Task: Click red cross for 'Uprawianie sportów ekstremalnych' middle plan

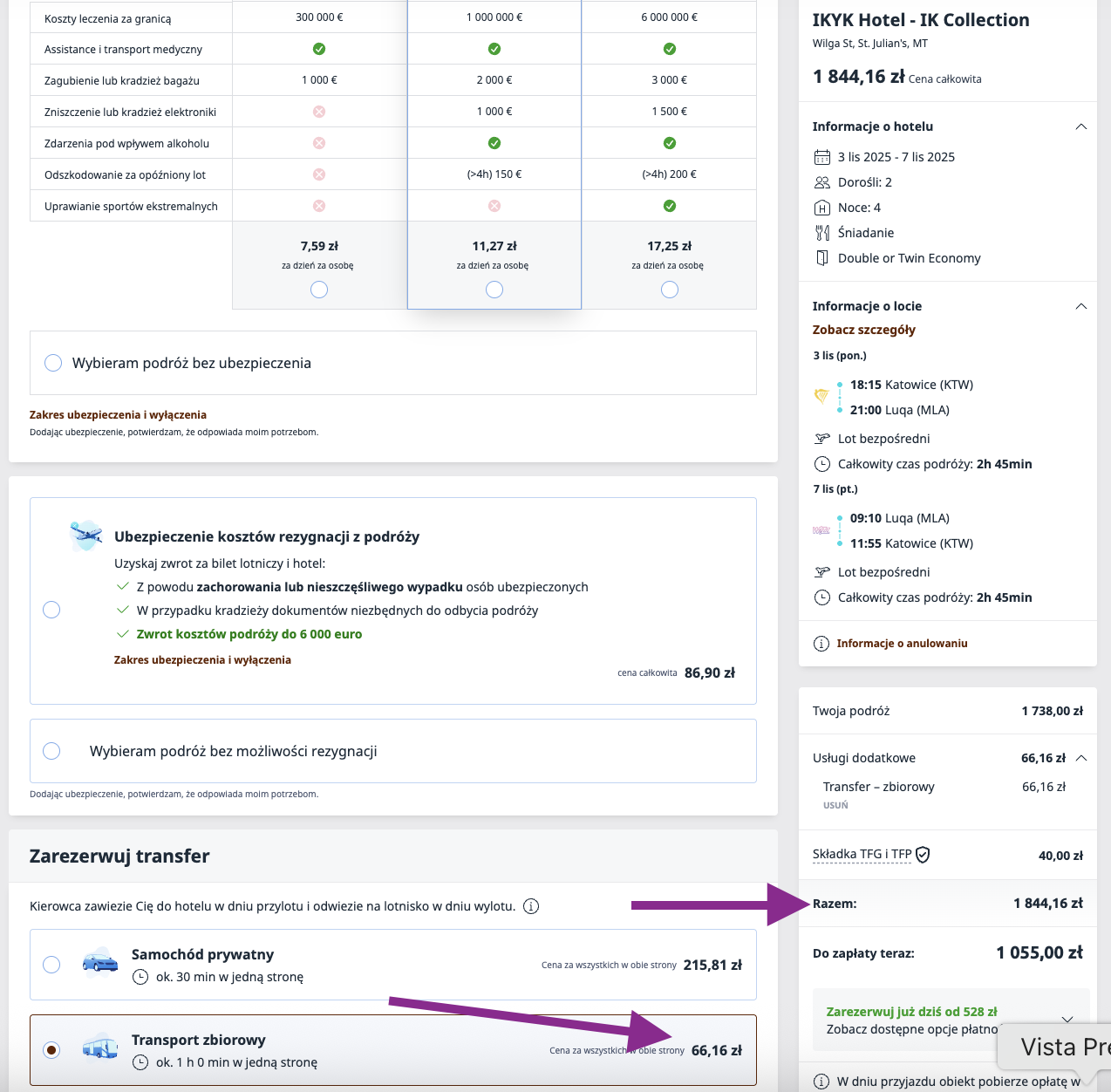Action: [494, 206]
